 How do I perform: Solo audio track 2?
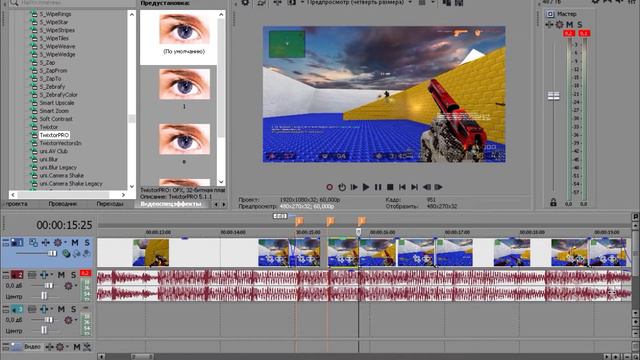pos(73,275)
